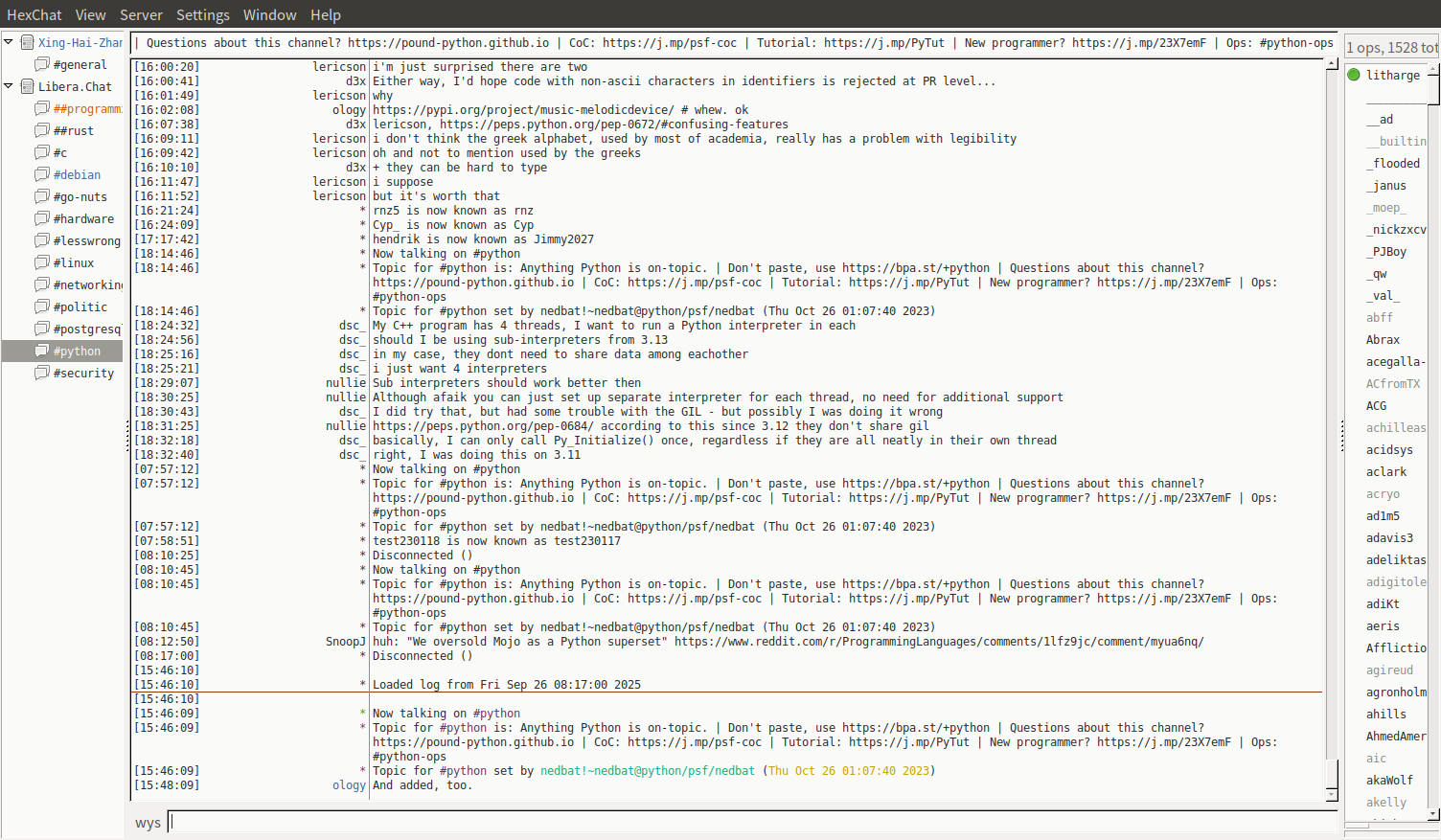Click green status dot beside litharge
1441x840 pixels.
(x=1354, y=75)
